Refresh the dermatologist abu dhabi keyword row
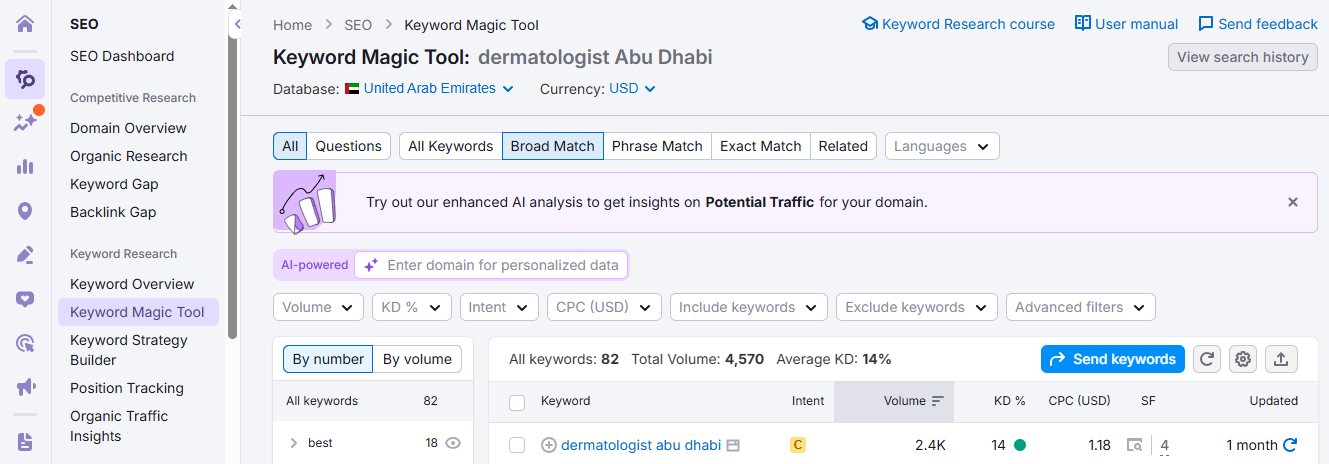Viewport: 1329px width, 464px height. [1290, 445]
